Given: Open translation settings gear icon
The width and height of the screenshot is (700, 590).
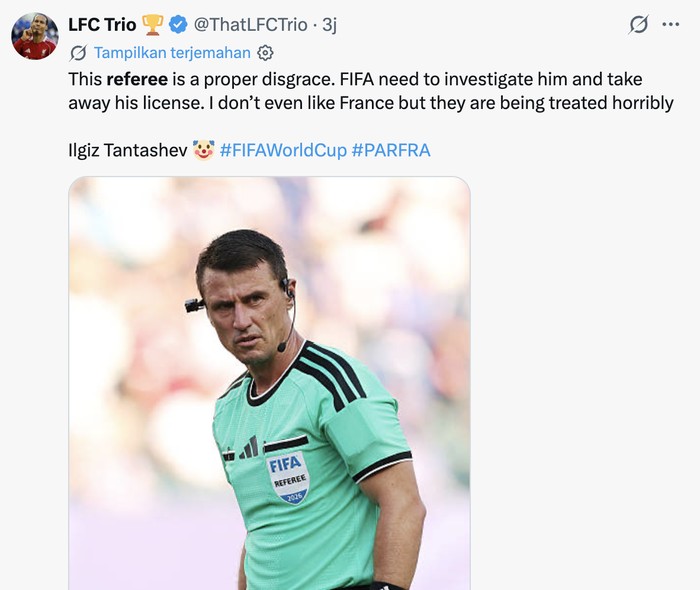Looking at the screenshot, I should [265, 53].
